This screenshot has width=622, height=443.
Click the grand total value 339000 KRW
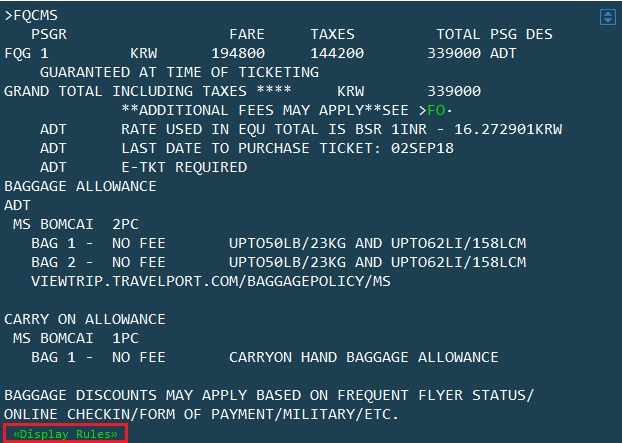[454, 91]
